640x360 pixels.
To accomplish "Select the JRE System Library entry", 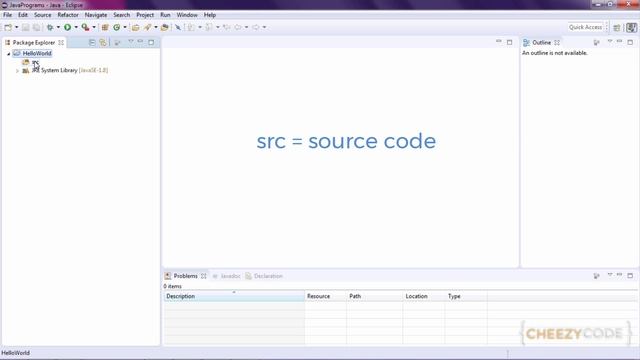I will [x=65, y=71].
